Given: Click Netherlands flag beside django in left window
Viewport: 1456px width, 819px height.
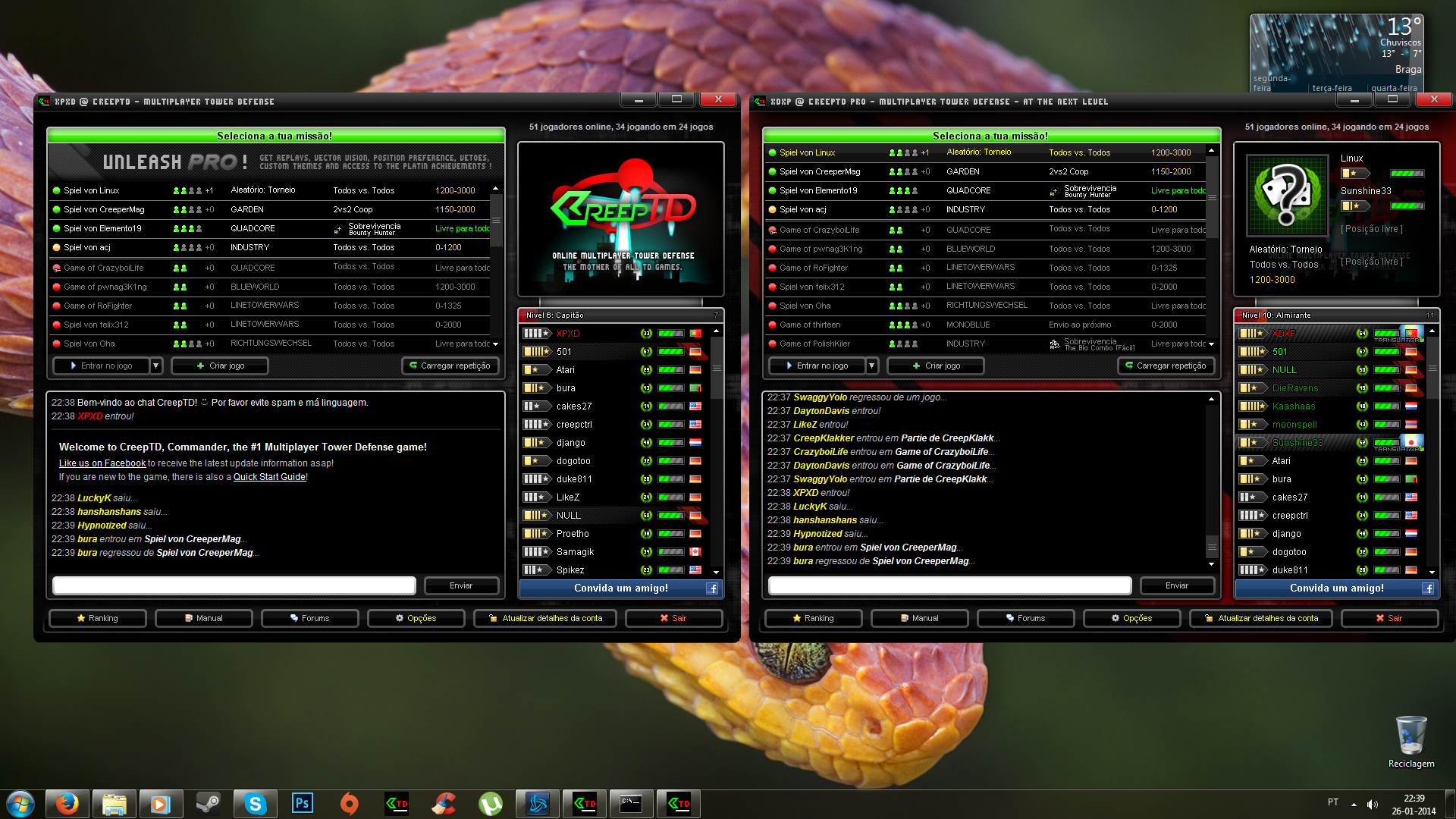Looking at the screenshot, I should 695,443.
